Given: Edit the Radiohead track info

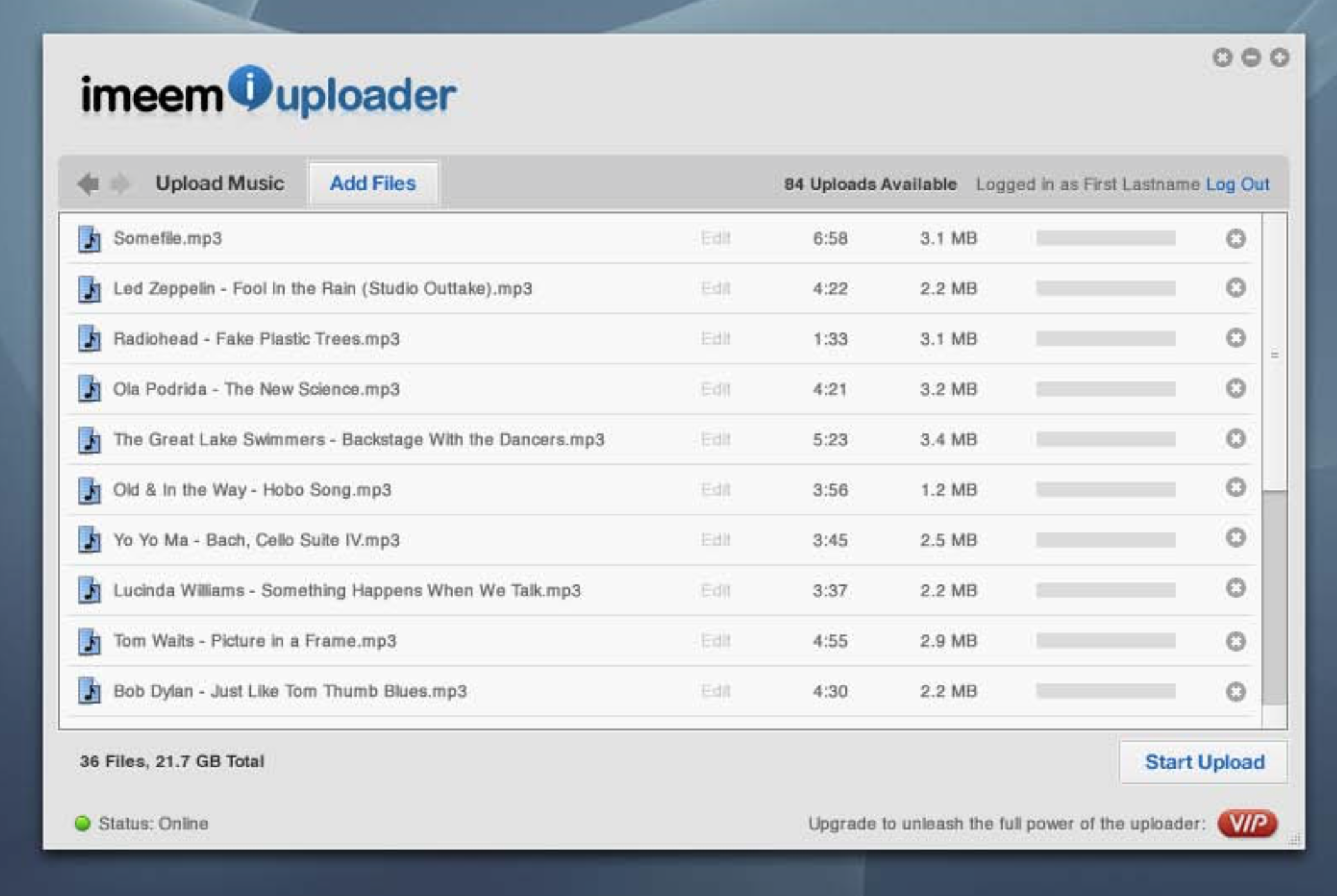Looking at the screenshot, I should [715, 339].
